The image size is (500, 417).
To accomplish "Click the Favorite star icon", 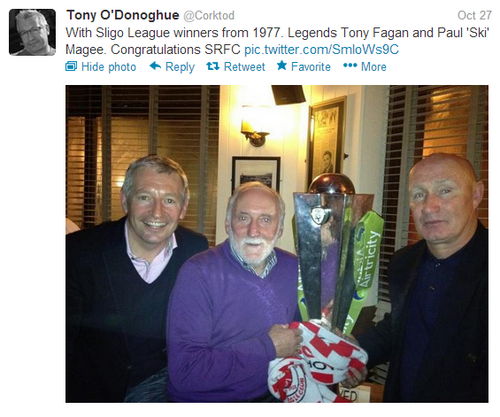I will pos(282,65).
